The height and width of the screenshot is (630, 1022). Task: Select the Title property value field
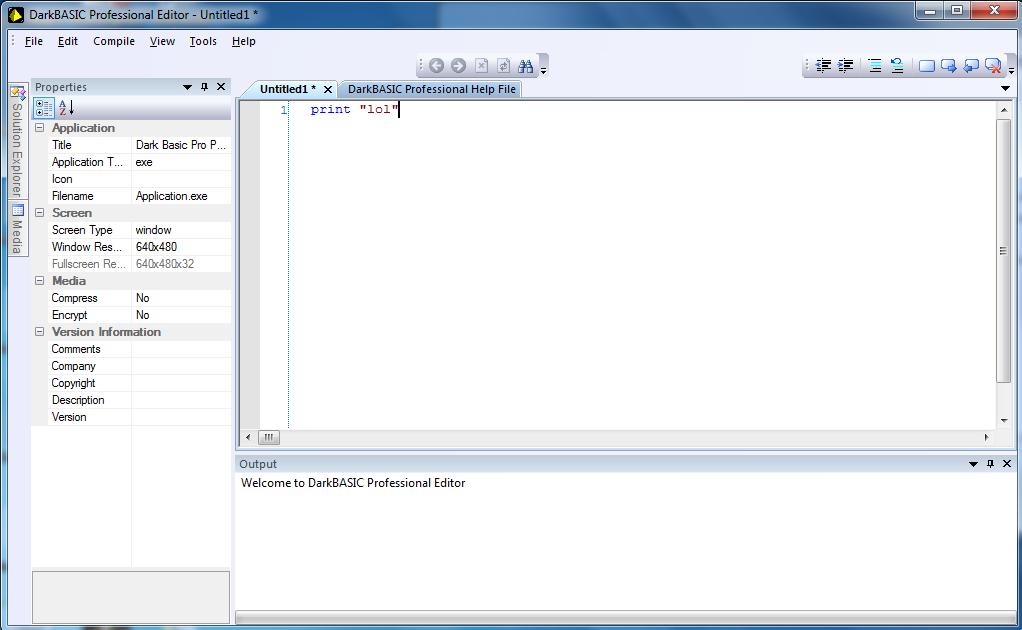pyautogui.click(x=181, y=145)
